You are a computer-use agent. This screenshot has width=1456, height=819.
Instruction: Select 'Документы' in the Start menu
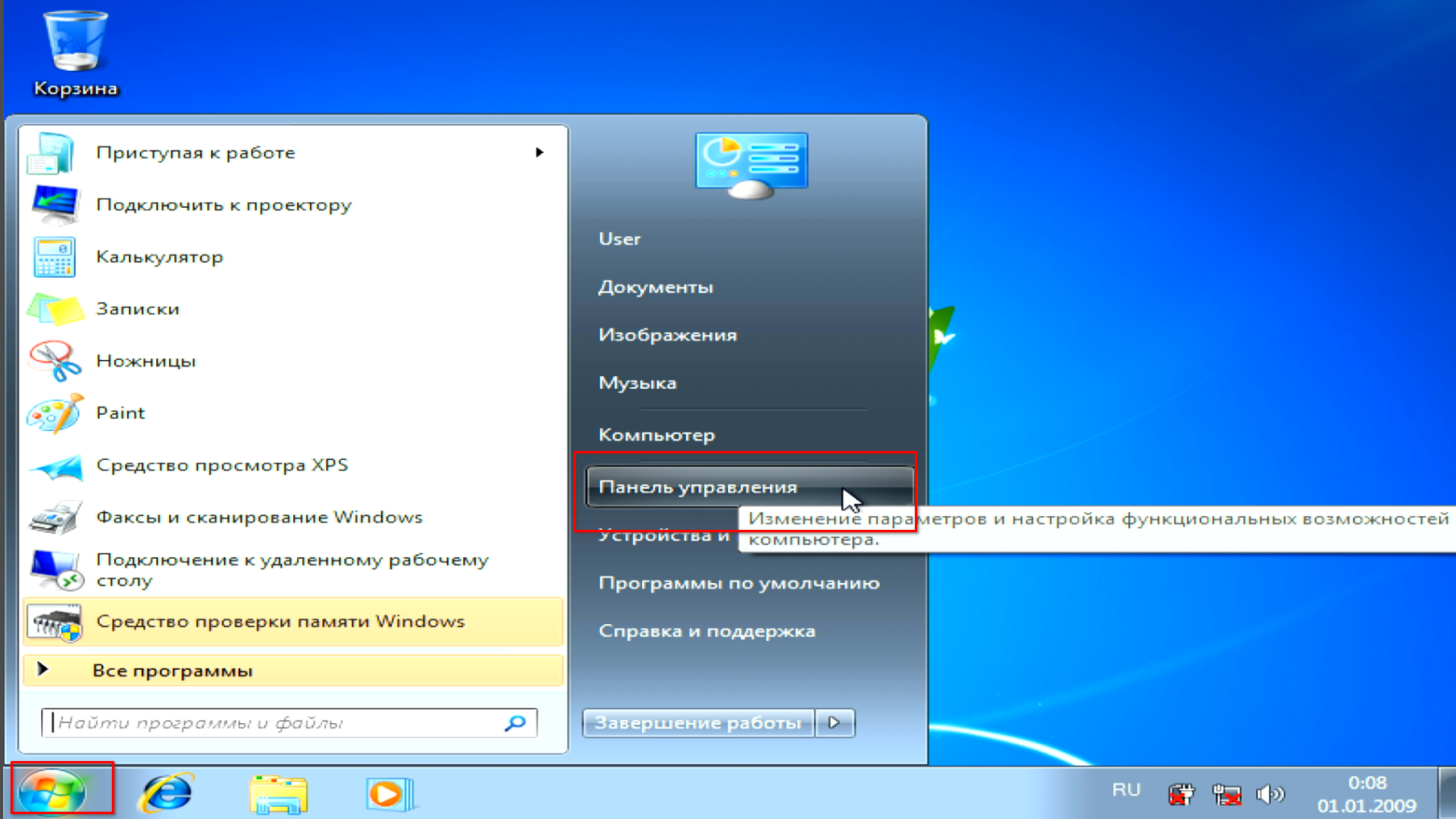(x=656, y=287)
